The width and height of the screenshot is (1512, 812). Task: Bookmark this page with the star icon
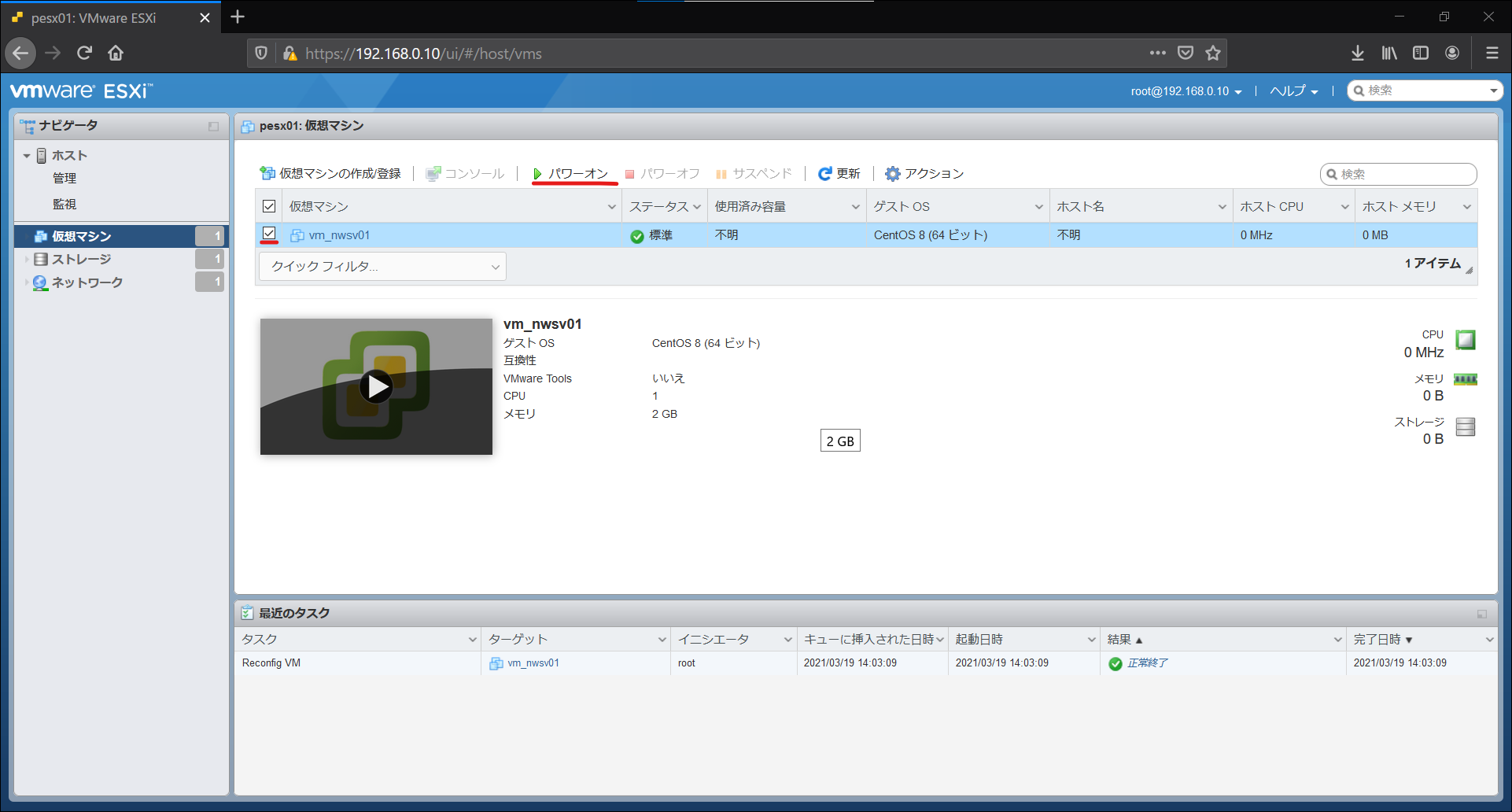pos(1213,54)
